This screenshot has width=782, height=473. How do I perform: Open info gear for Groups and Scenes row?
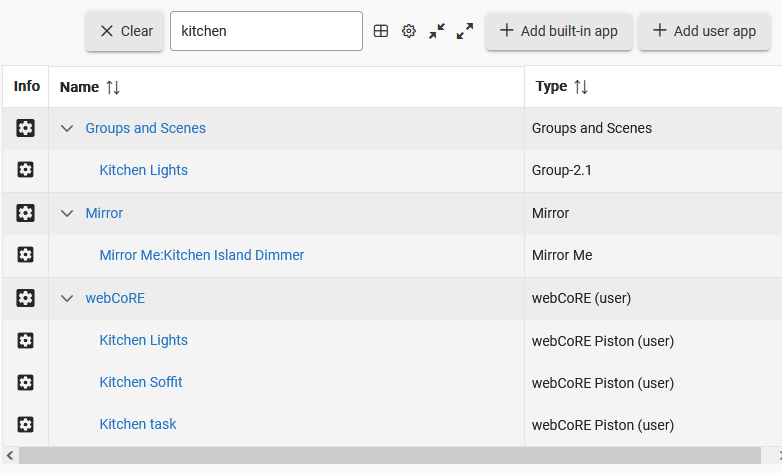(25, 128)
